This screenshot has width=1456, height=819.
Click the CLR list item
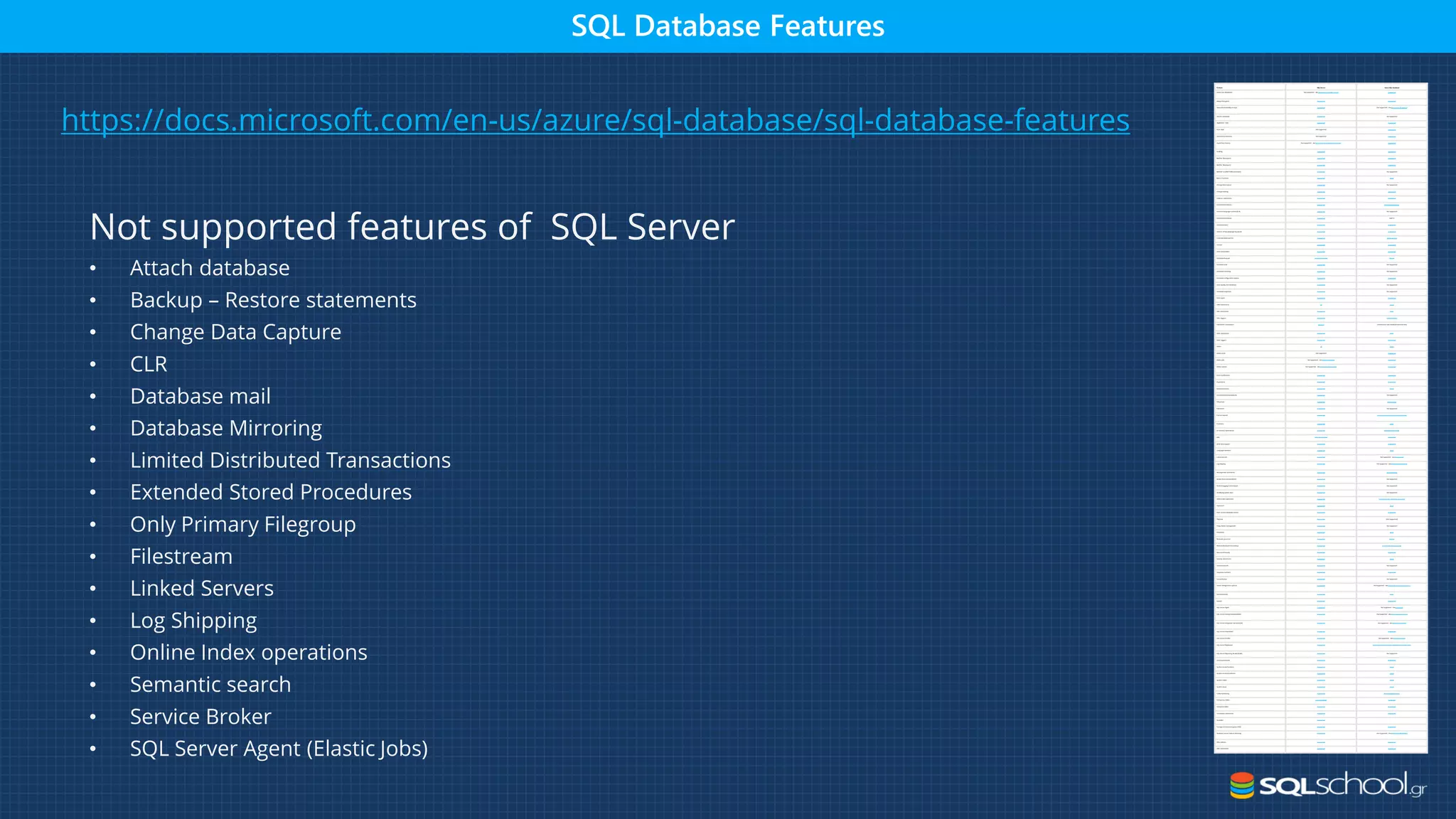(x=149, y=364)
